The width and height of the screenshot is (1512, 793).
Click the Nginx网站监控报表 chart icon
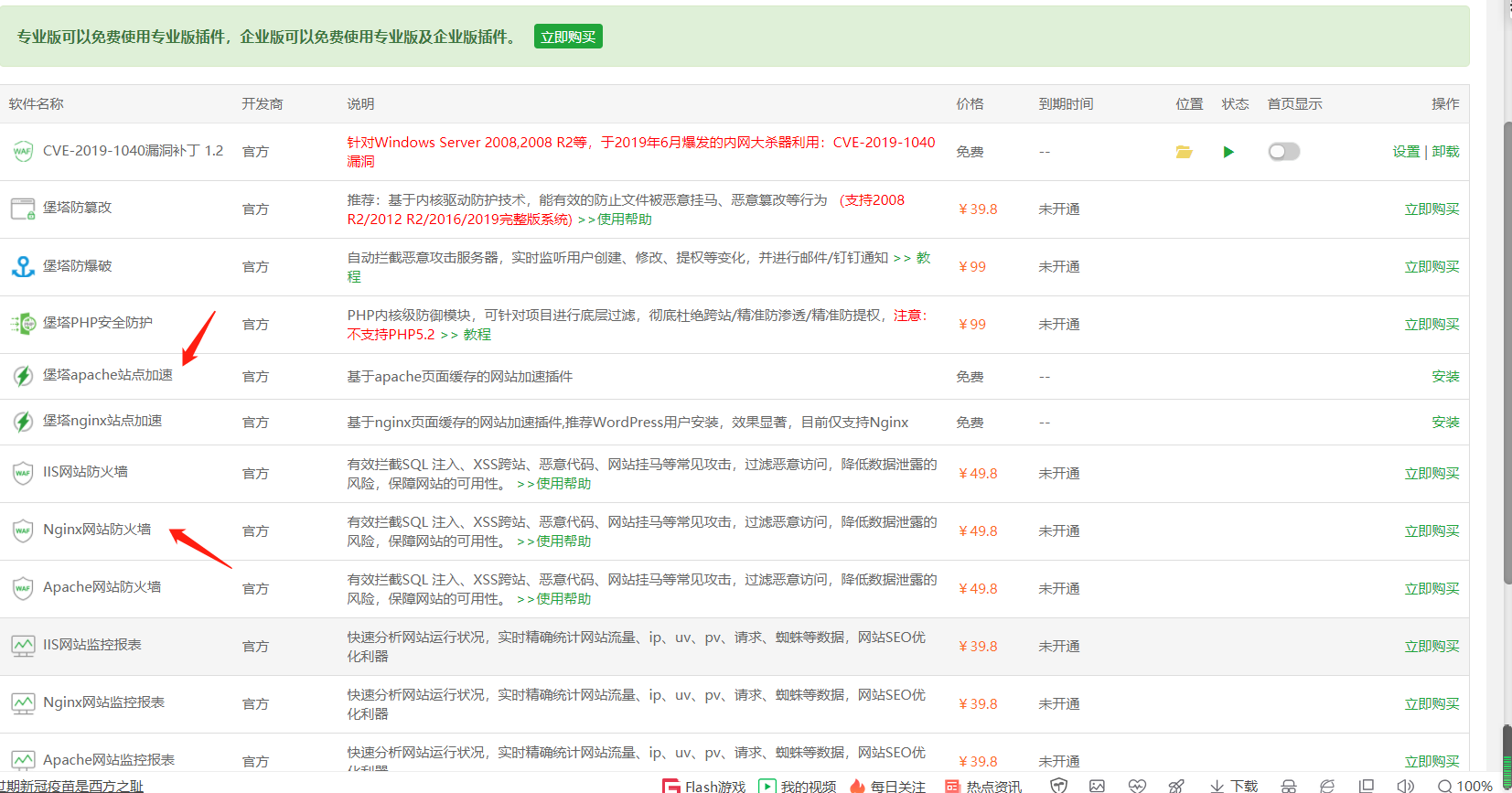[23, 703]
